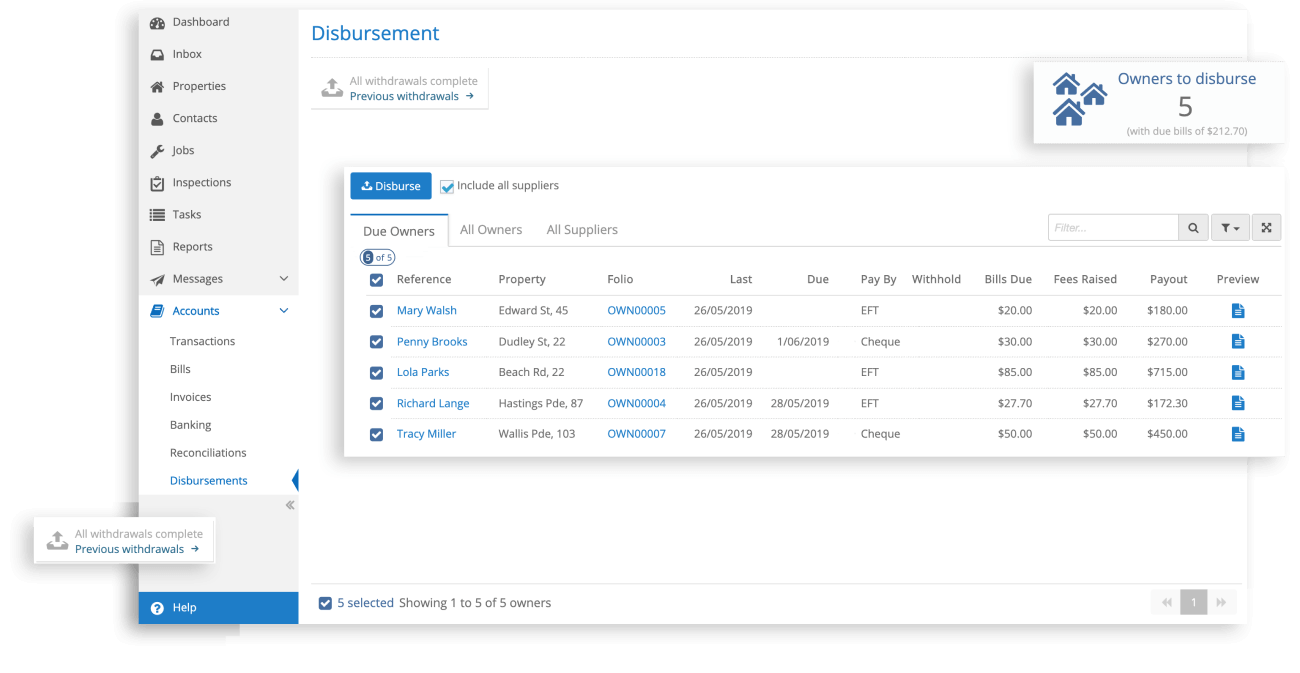Open preview document for Tracy Miller
This screenshot has width=1300, height=673.
click(1237, 434)
